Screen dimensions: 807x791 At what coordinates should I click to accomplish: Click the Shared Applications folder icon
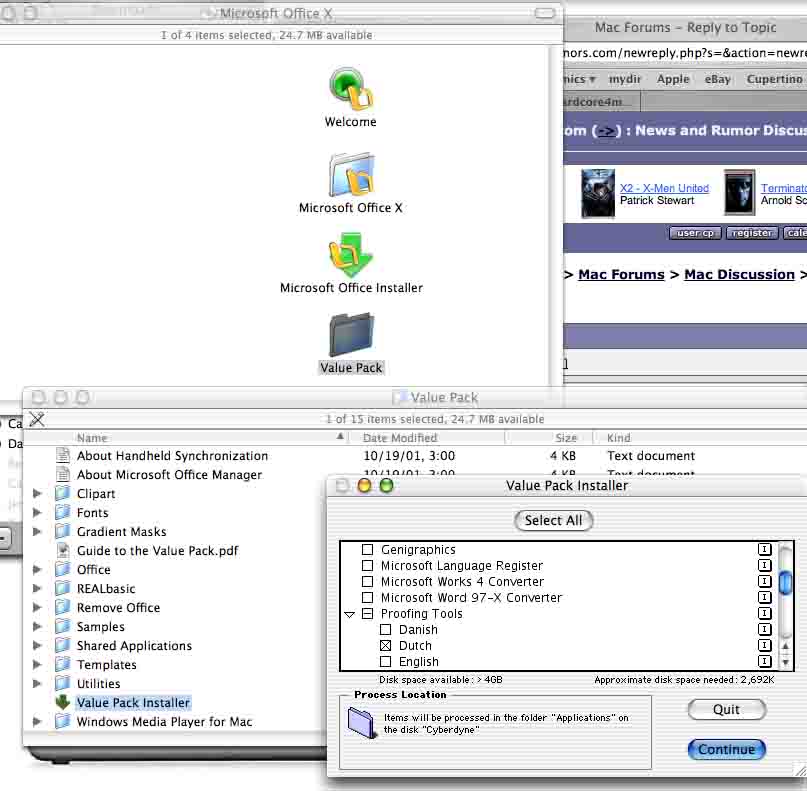tap(63, 645)
